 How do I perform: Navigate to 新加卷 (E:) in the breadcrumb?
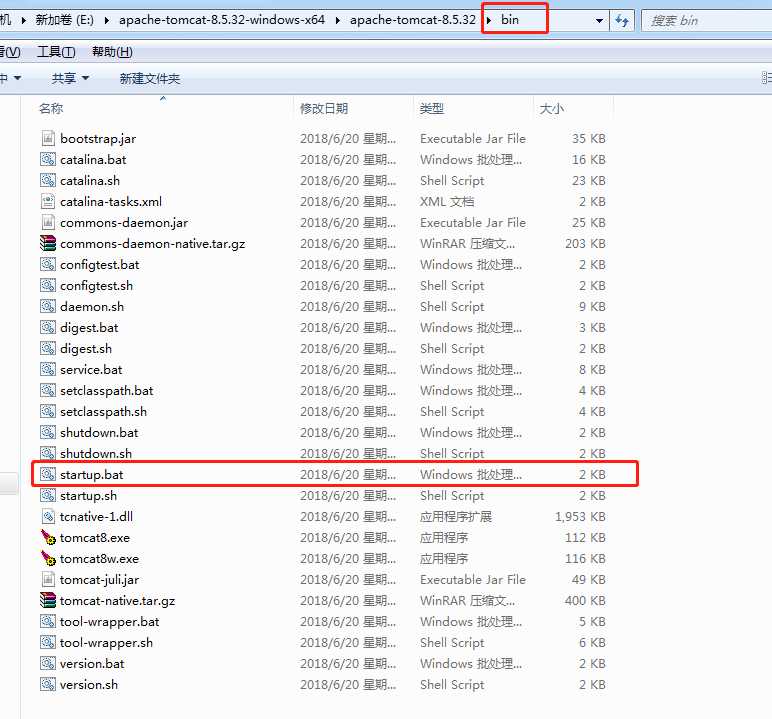(x=64, y=20)
